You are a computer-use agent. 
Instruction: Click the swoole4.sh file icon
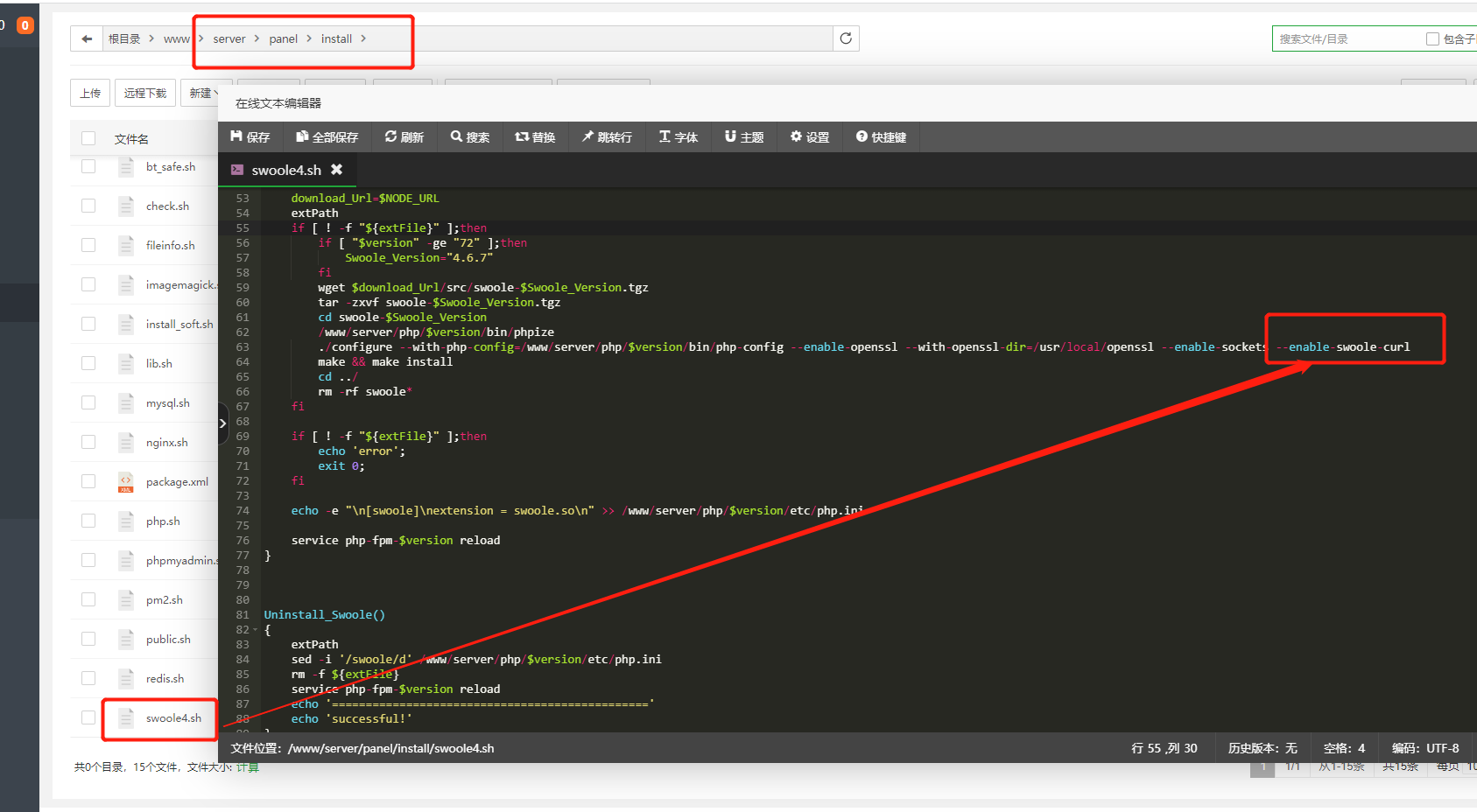click(x=126, y=717)
